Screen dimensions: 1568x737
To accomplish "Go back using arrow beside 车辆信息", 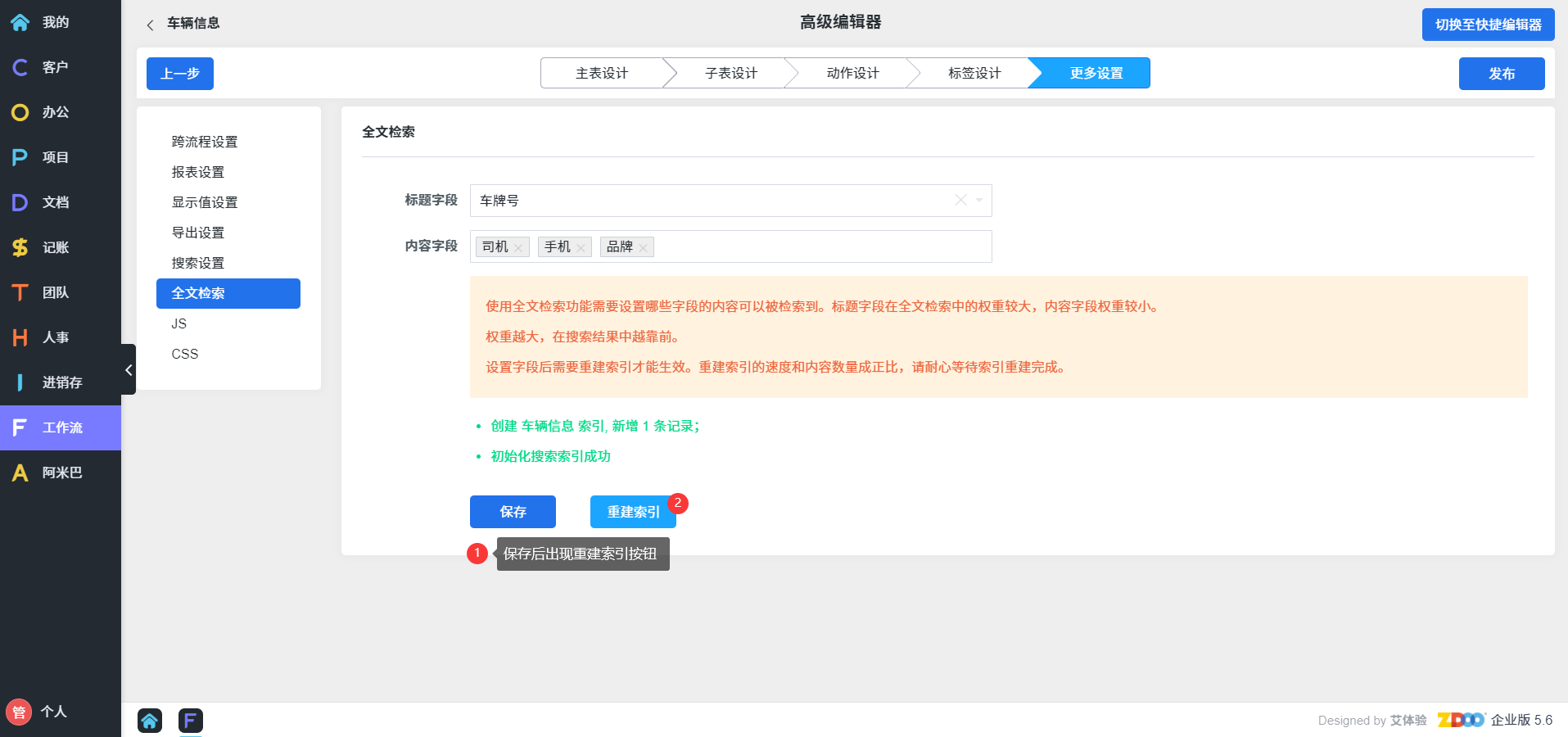I will pyautogui.click(x=150, y=25).
